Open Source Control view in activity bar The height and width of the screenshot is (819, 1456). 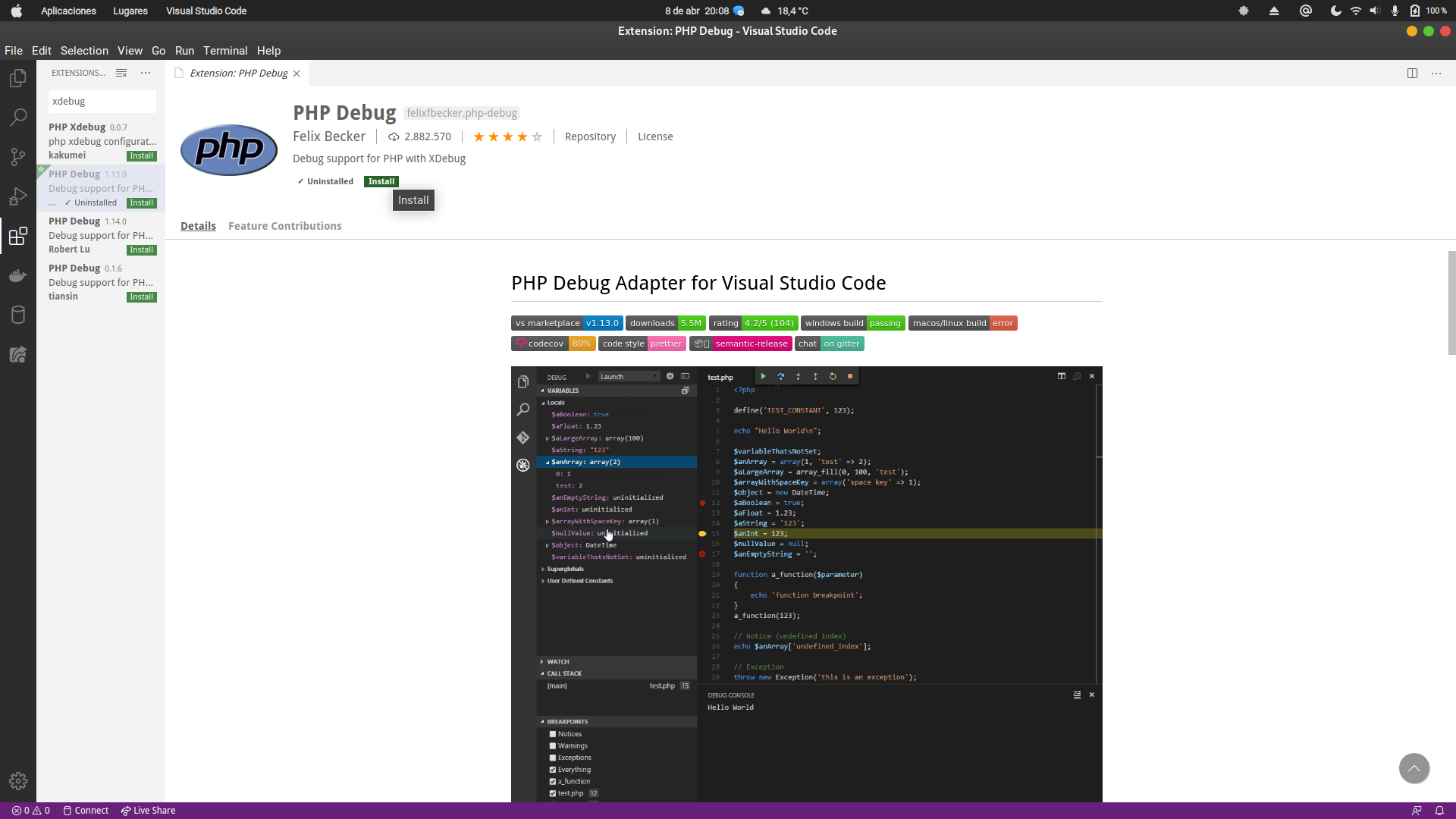click(18, 157)
